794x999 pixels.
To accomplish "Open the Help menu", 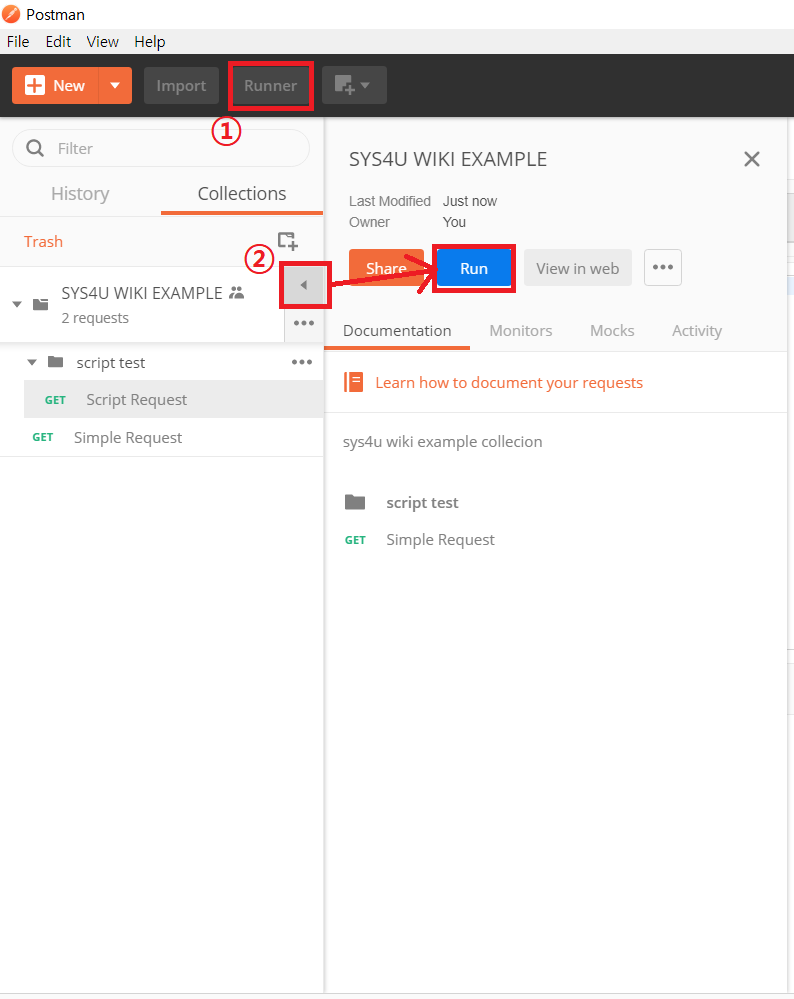I will tap(150, 41).
